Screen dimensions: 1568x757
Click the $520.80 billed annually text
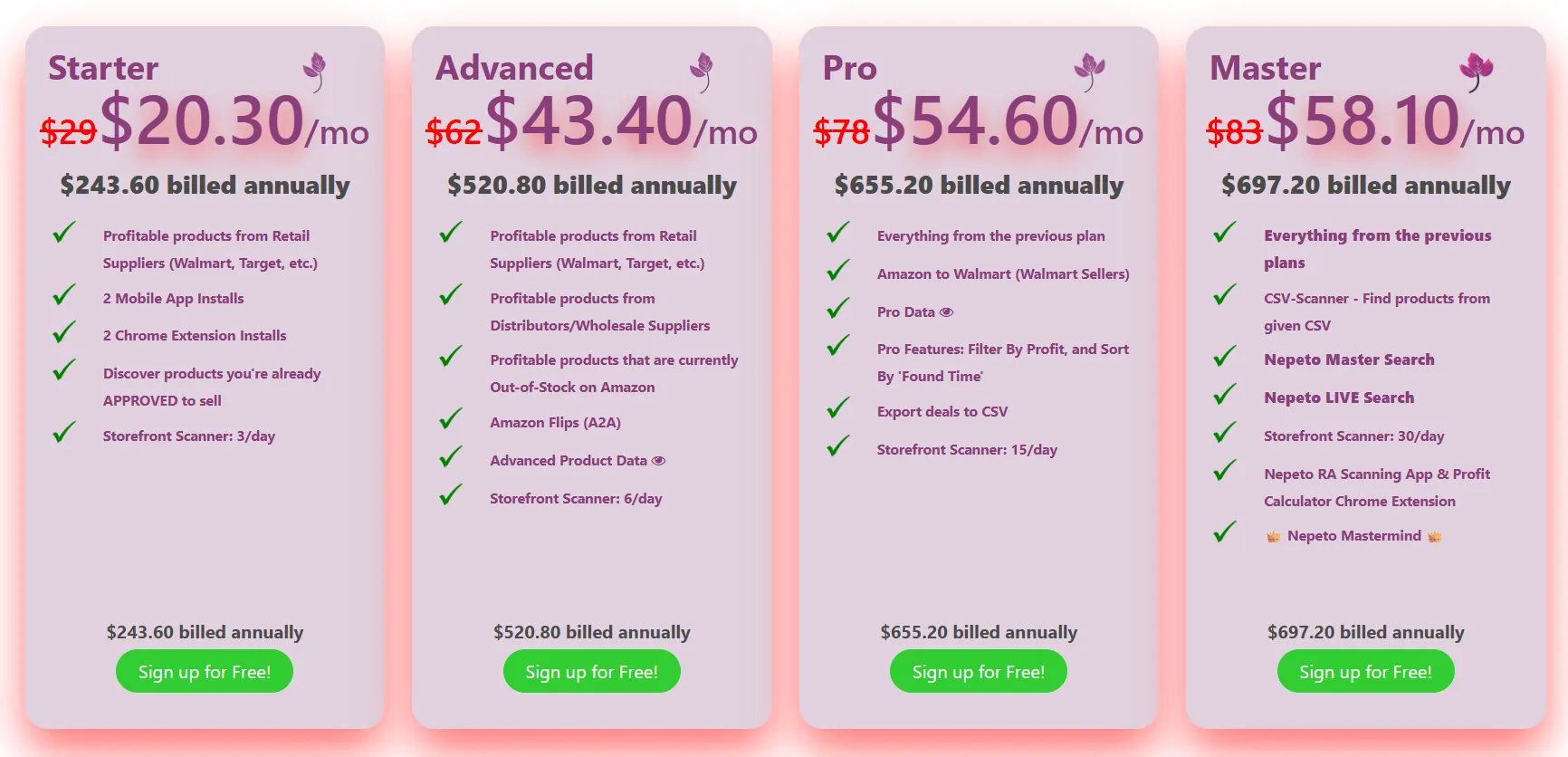(591, 186)
